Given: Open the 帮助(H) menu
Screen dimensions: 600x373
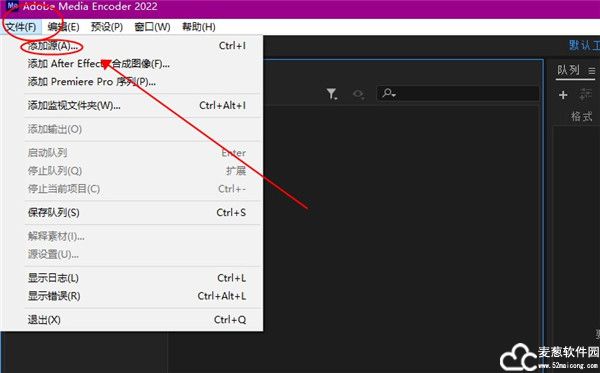Looking at the screenshot, I should [199, 27].
